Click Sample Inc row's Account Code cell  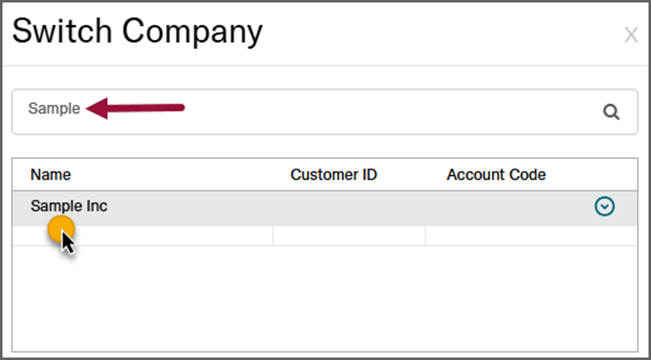(507, 208)
